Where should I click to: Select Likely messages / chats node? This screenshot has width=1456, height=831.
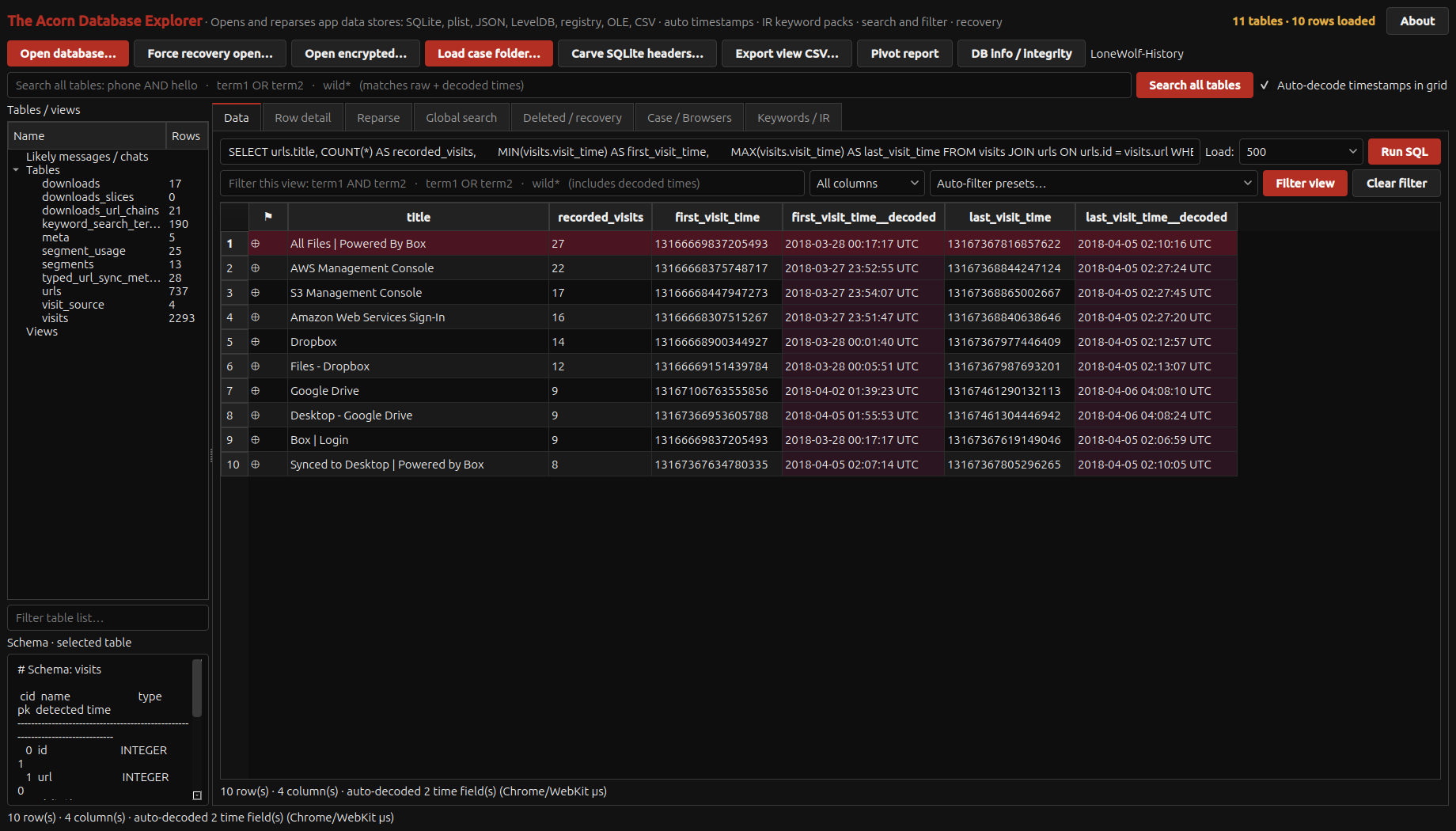point(87,157)
